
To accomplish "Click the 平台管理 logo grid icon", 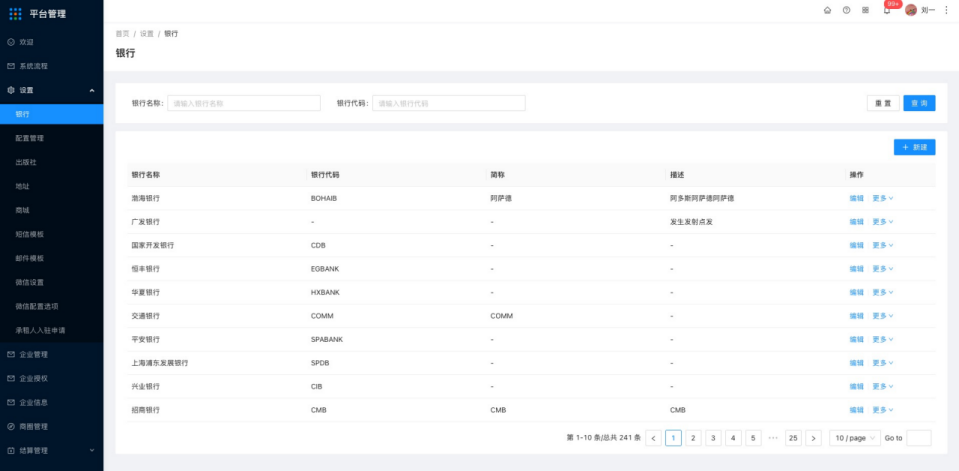I will 15,13.
